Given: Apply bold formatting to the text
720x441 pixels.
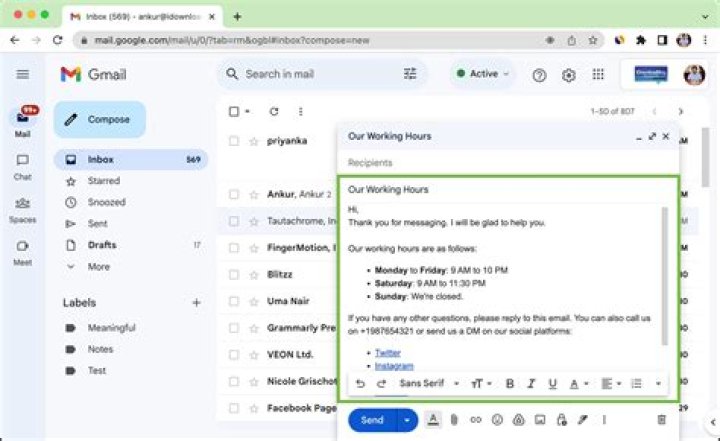Looking at the screenshot, I should pyautogui.click(x=509, y=383).
